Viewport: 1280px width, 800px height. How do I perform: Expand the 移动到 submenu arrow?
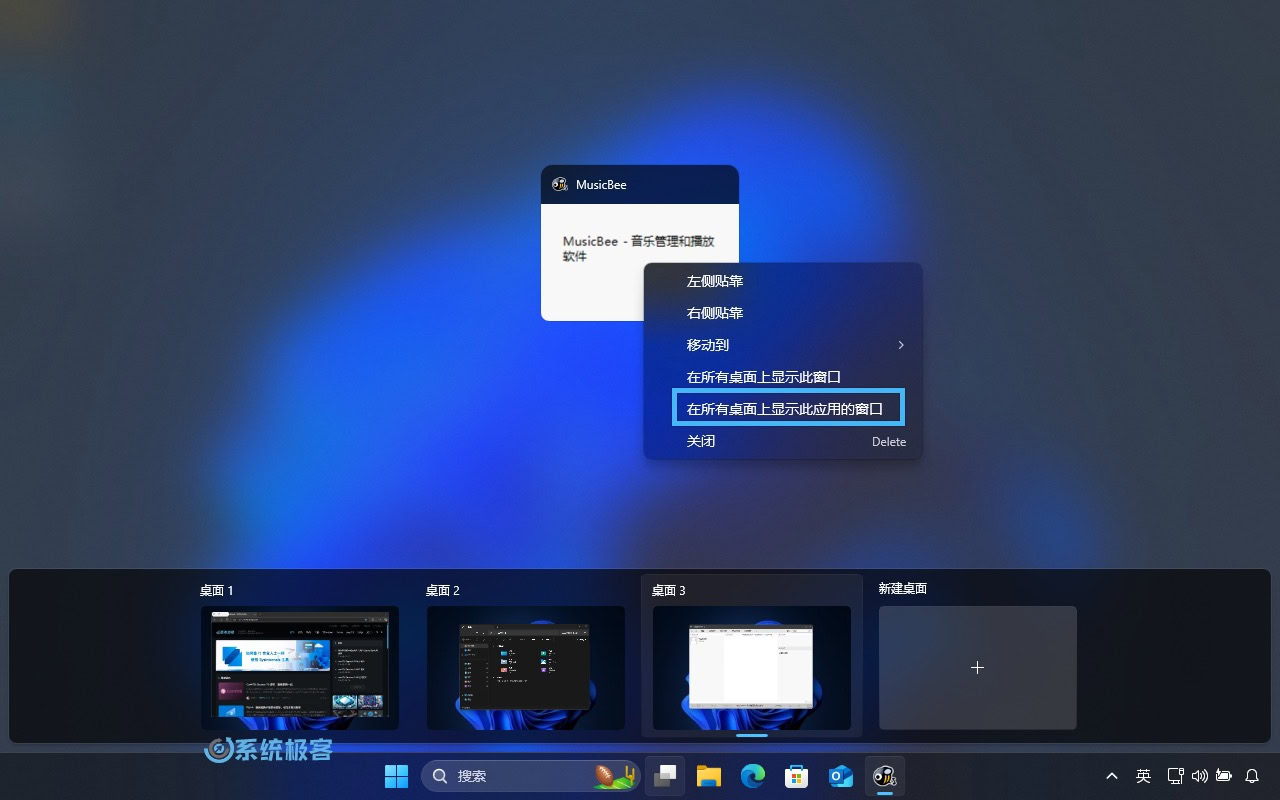coord(901,345)
